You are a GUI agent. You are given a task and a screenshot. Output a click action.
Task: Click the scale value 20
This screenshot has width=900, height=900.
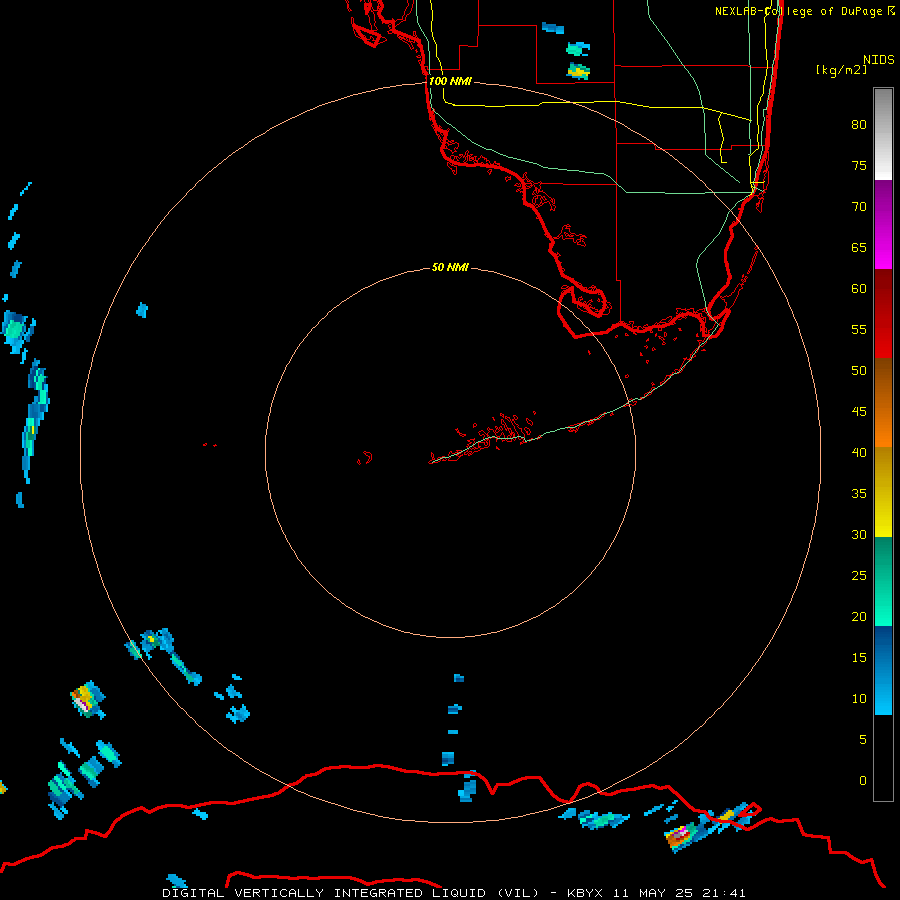pos(859,616)
